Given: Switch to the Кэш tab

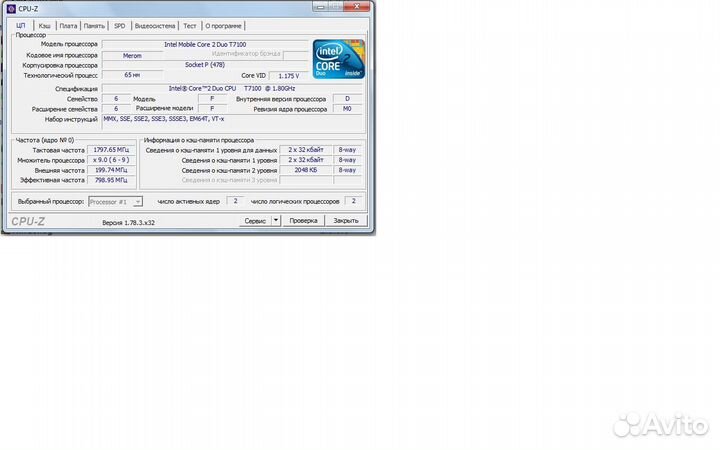Looking at the screenshot, I should point(45,26).
